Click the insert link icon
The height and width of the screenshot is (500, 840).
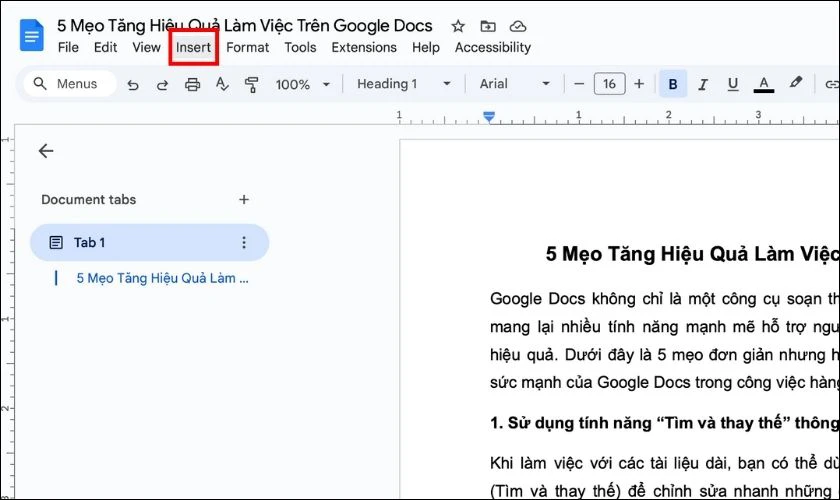click(x=831, y=84)
